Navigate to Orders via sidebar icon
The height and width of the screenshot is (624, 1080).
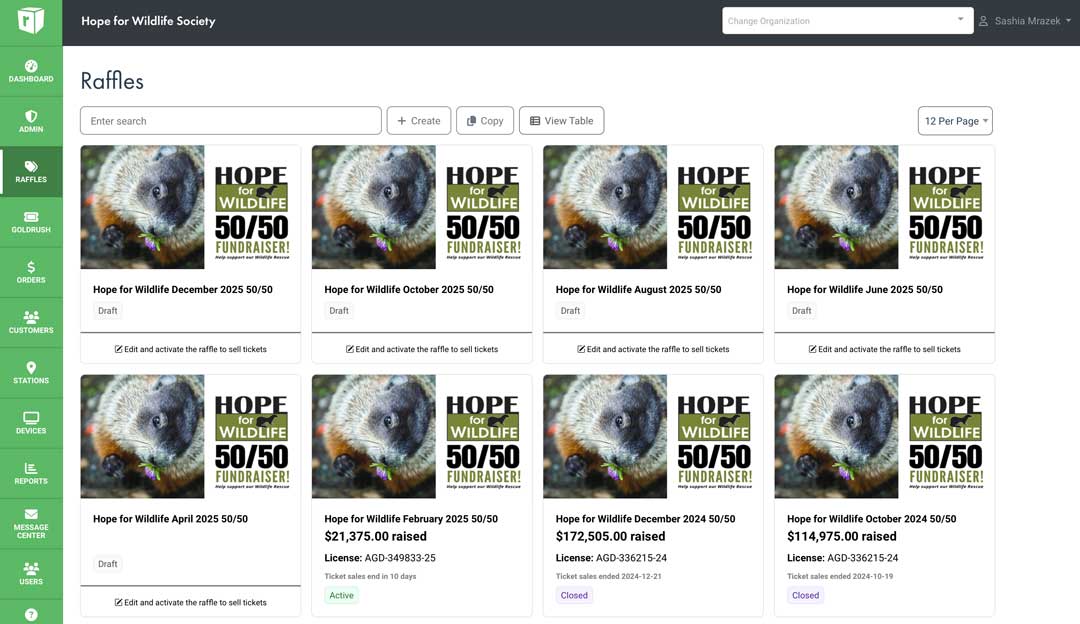click(31, 272)
